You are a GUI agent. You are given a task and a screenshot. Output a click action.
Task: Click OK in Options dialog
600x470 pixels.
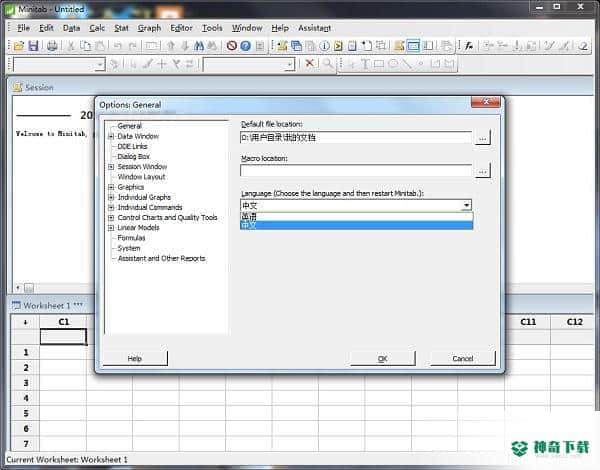coord(383,359)
